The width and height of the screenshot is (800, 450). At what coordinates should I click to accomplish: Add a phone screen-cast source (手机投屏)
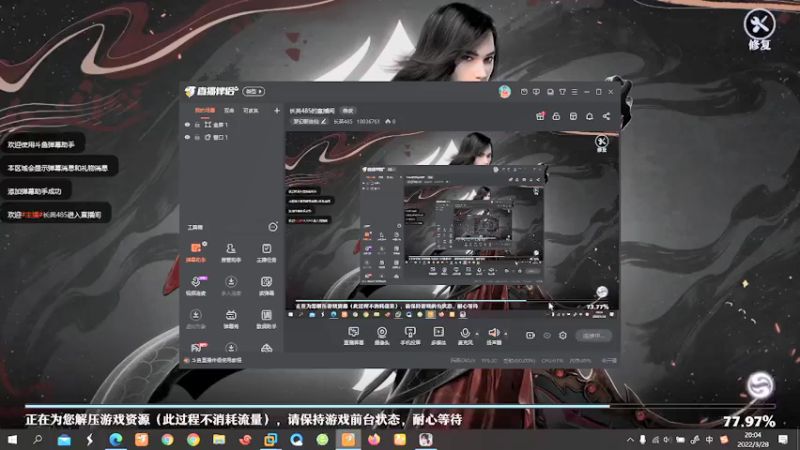click(x=410, y=336)
